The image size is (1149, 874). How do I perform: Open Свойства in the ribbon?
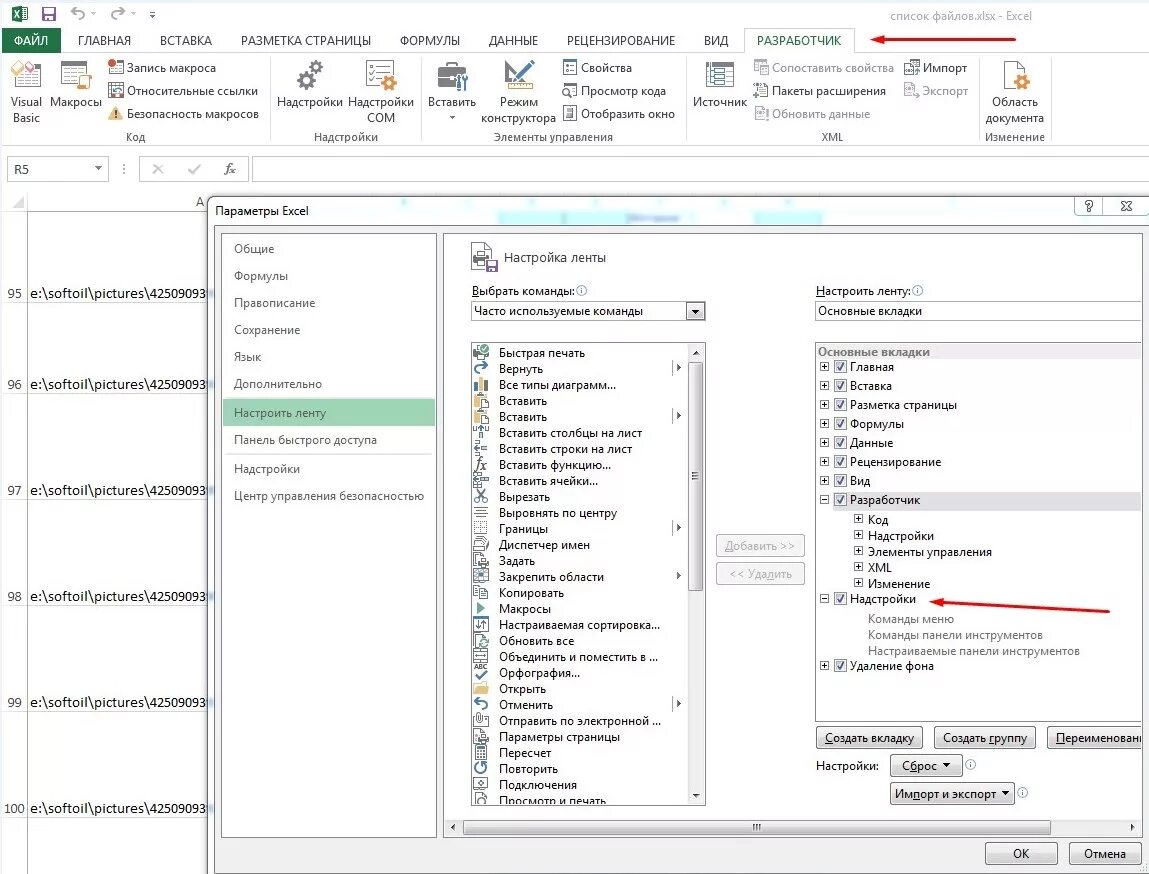pos(597,67)
